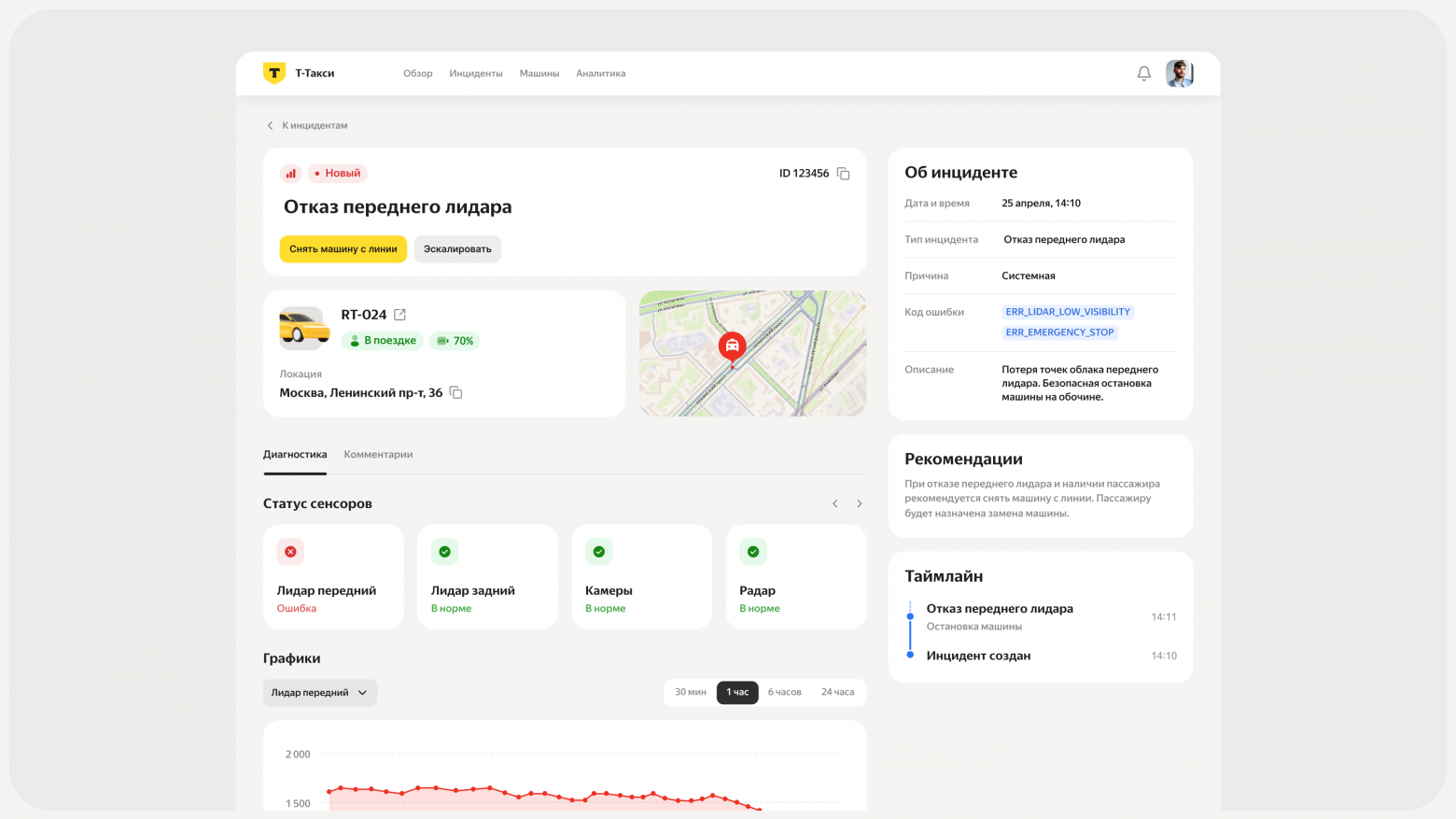Click timeline entry Отказ переднего лидара

[x=1000, y=609]
